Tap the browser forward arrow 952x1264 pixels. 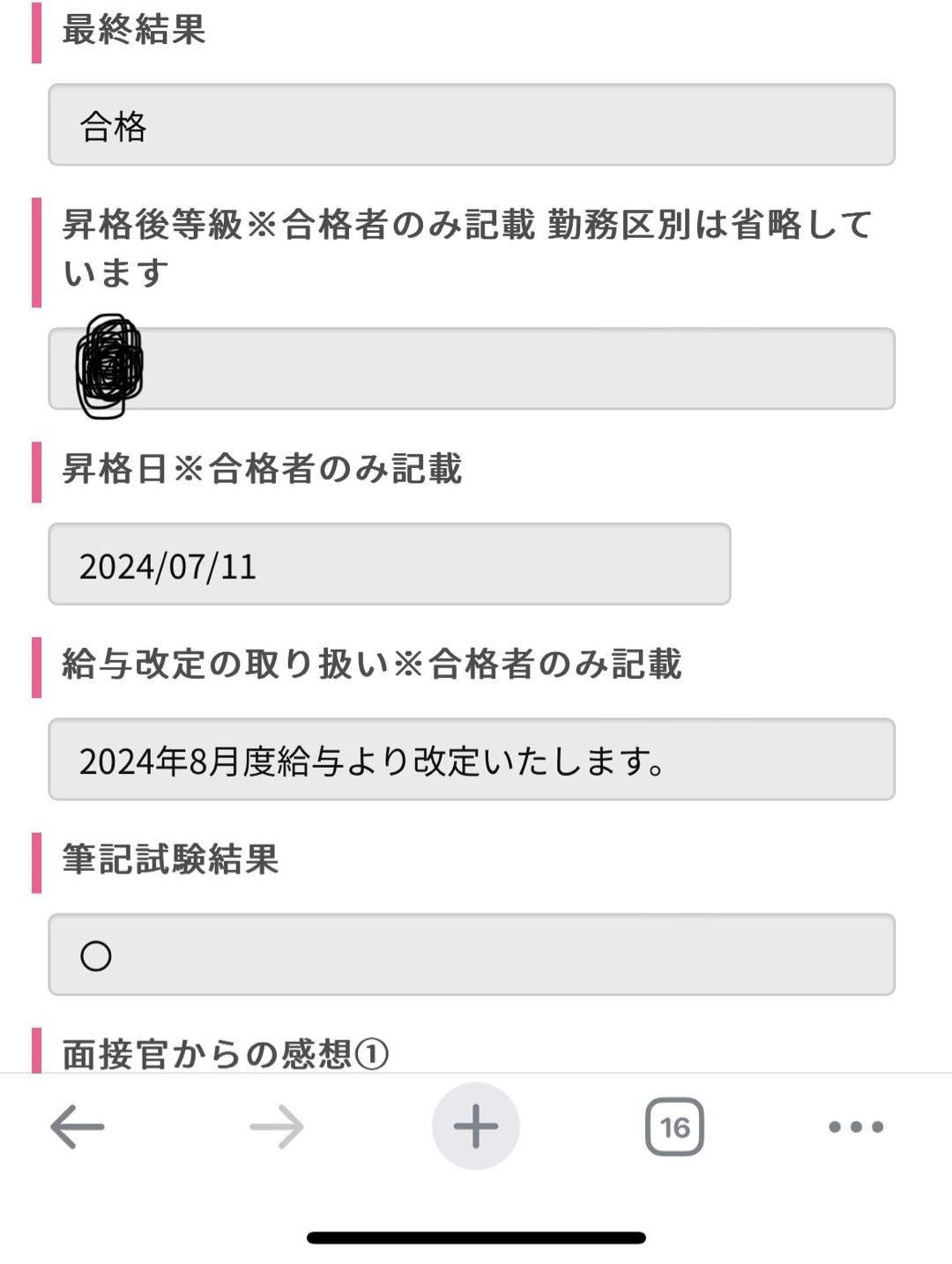pyautogui.click(x=277, y=1126)
